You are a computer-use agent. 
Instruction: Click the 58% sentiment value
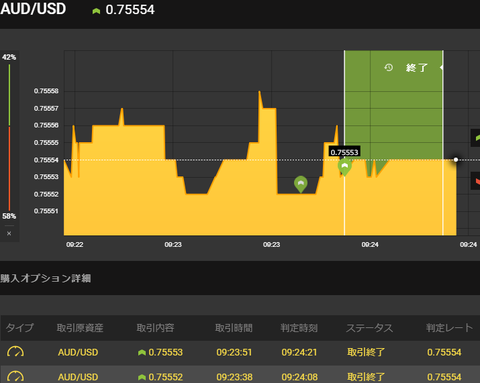pyautogui.click(x=9, y=216)
